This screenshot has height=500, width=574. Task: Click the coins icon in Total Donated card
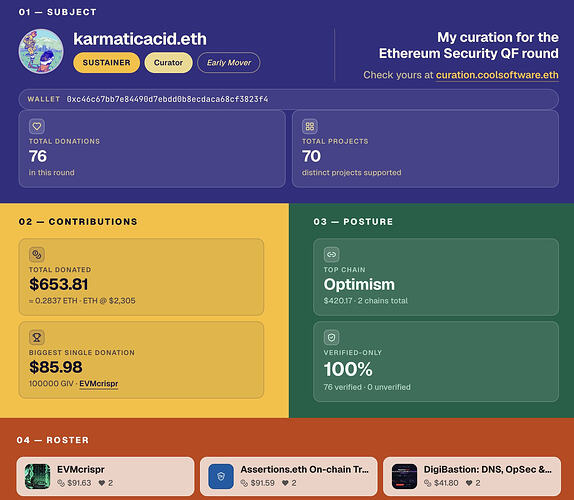[37, 254]
